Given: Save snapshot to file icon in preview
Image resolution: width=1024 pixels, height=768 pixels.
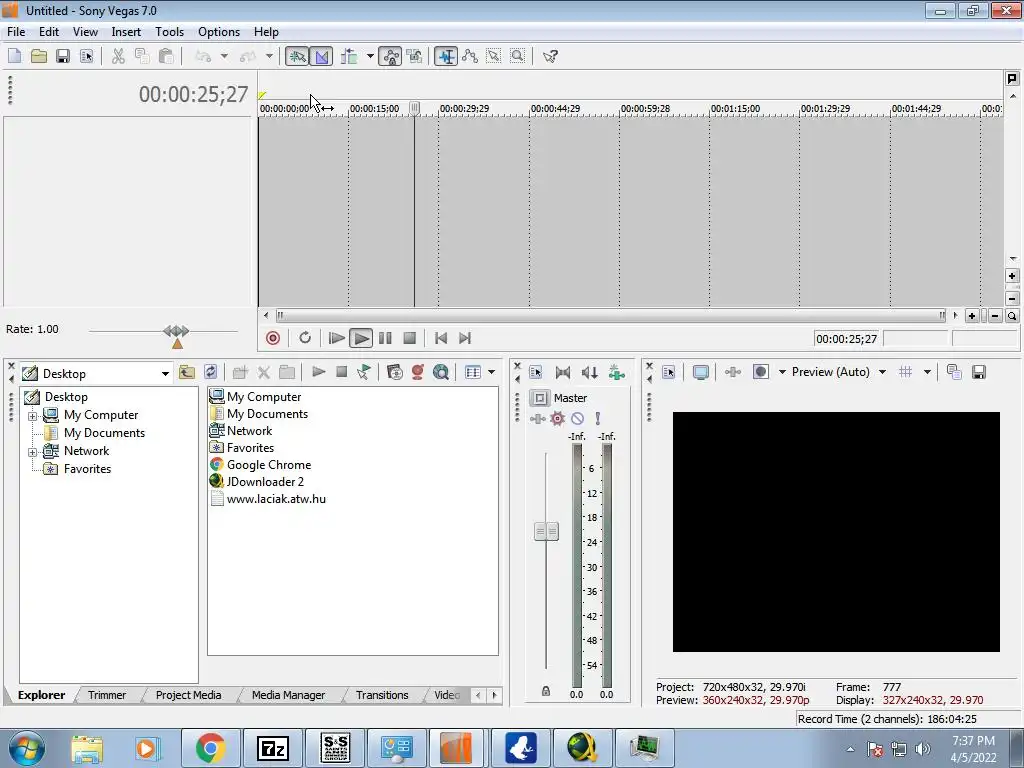Looking at the screenshot, I should 978,372.
